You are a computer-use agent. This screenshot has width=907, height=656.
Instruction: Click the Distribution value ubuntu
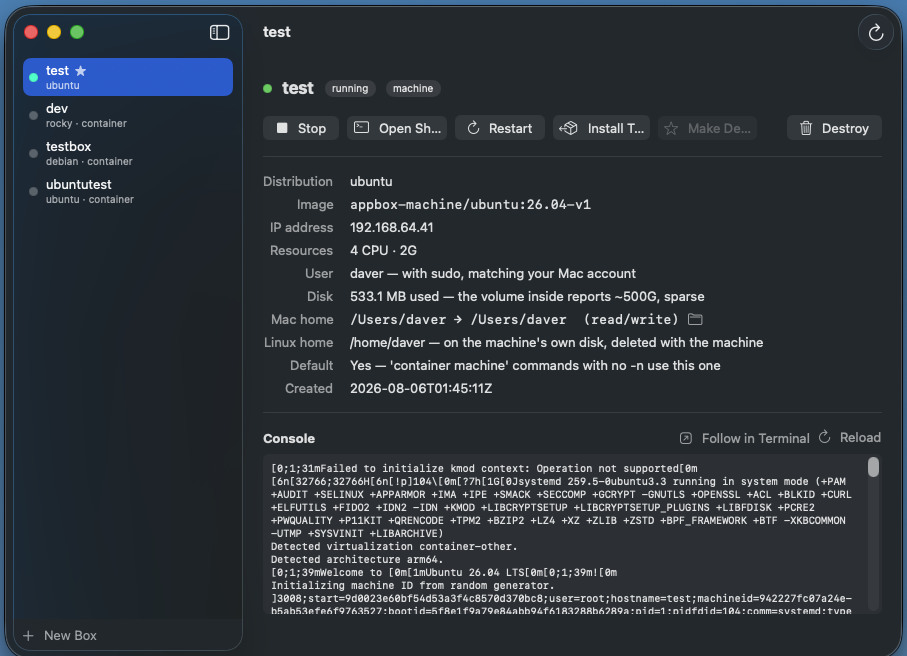point(371,182)
